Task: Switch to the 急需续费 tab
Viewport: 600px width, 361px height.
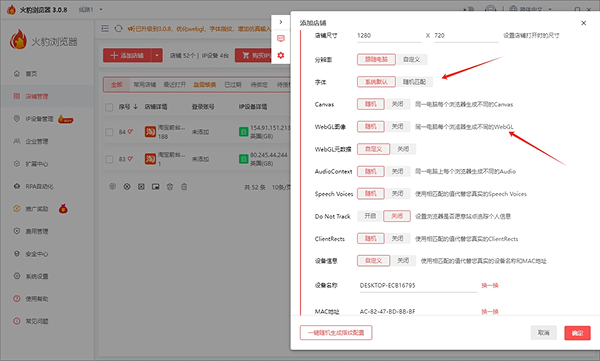Action: (x=204, y=85)
